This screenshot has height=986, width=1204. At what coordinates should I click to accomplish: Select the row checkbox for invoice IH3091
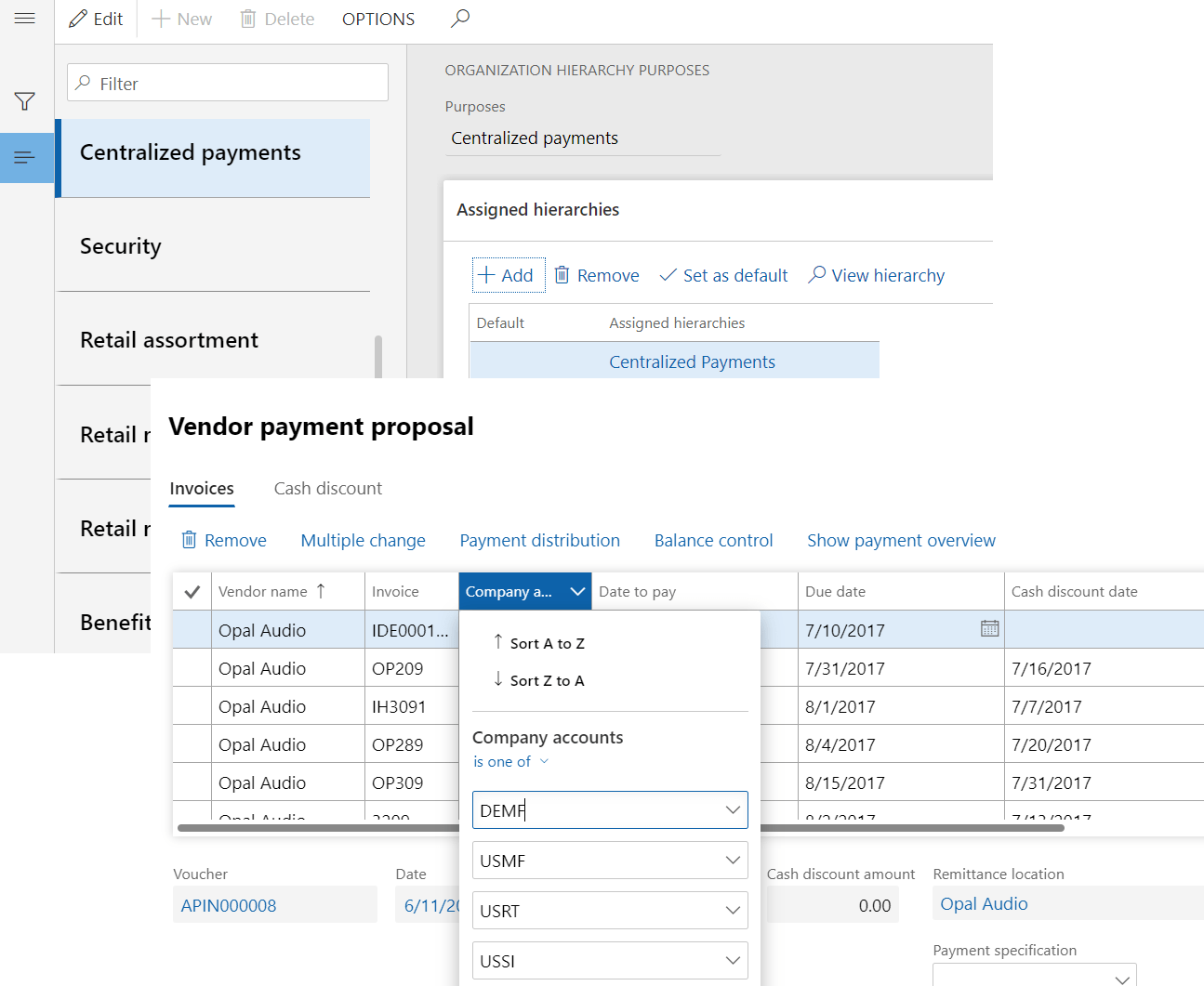tap(192, 706)
